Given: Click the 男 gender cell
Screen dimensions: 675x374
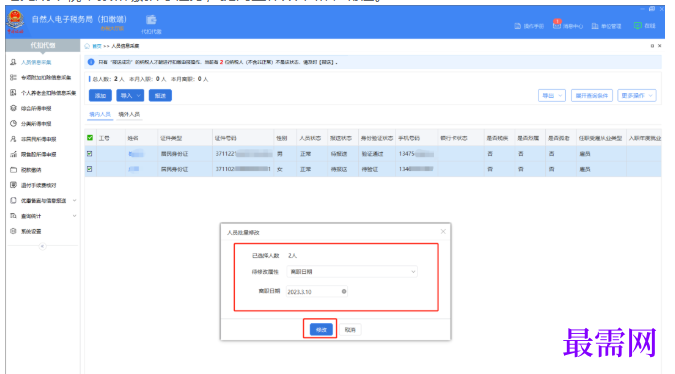Looking at the screenshot, I should [280, 154].
